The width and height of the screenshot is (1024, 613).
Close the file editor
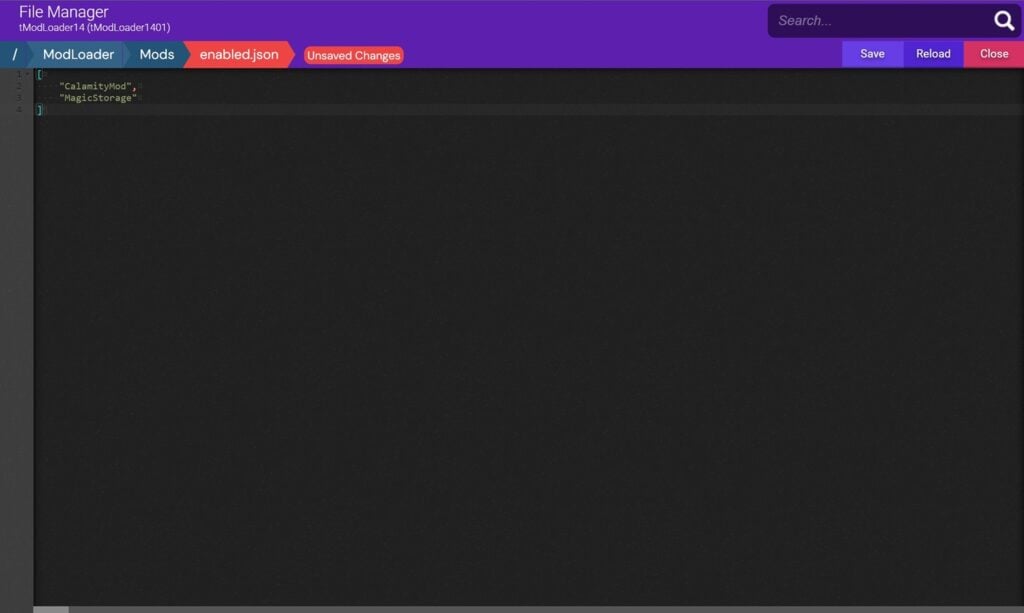tap(993, 54)
